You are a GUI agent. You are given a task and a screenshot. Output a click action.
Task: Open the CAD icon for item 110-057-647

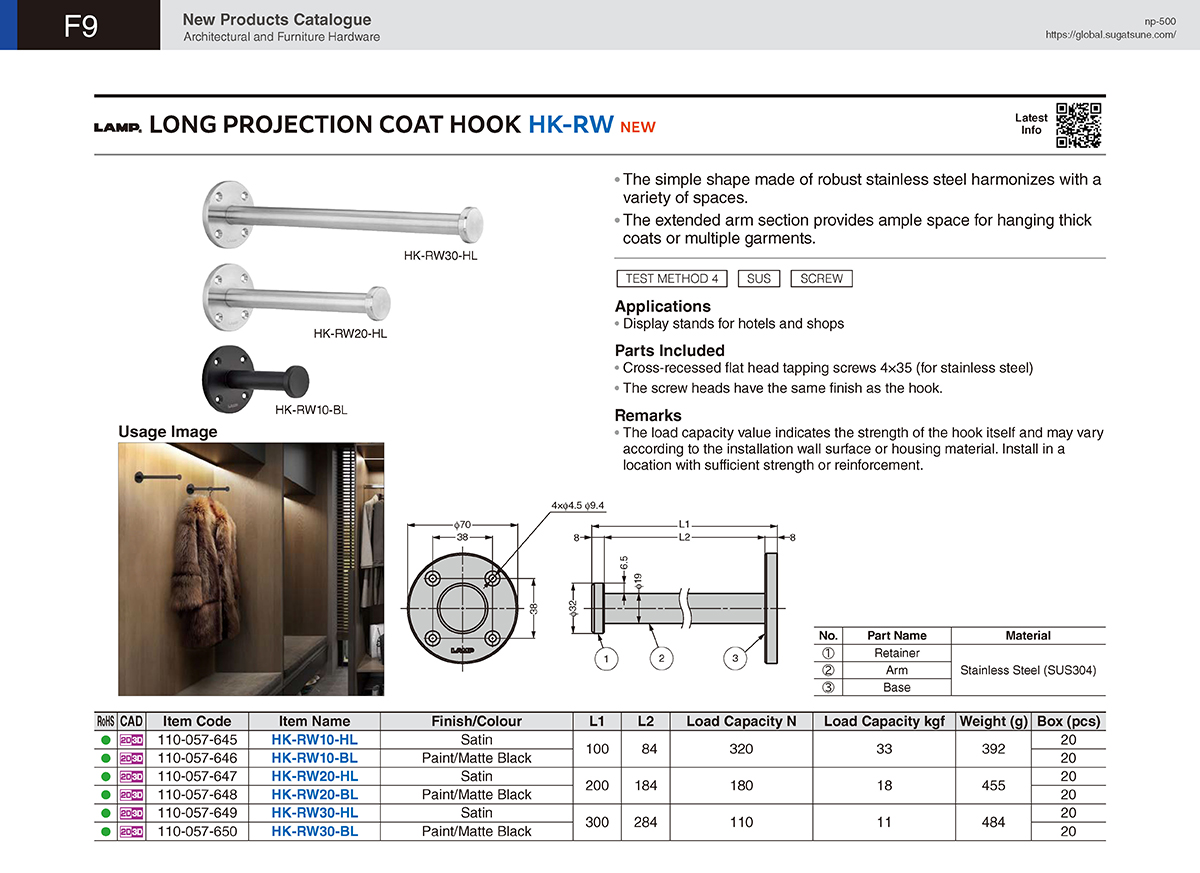coord(131,776)
